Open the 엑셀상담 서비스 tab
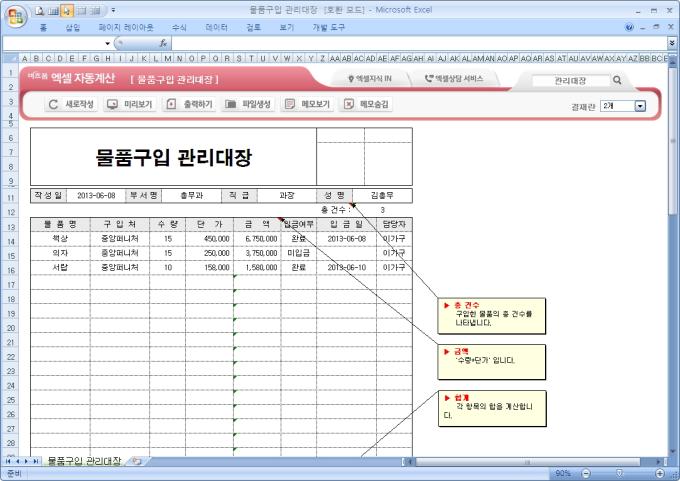This screenshot has width=680, height=481. click(x=454, y=79)
